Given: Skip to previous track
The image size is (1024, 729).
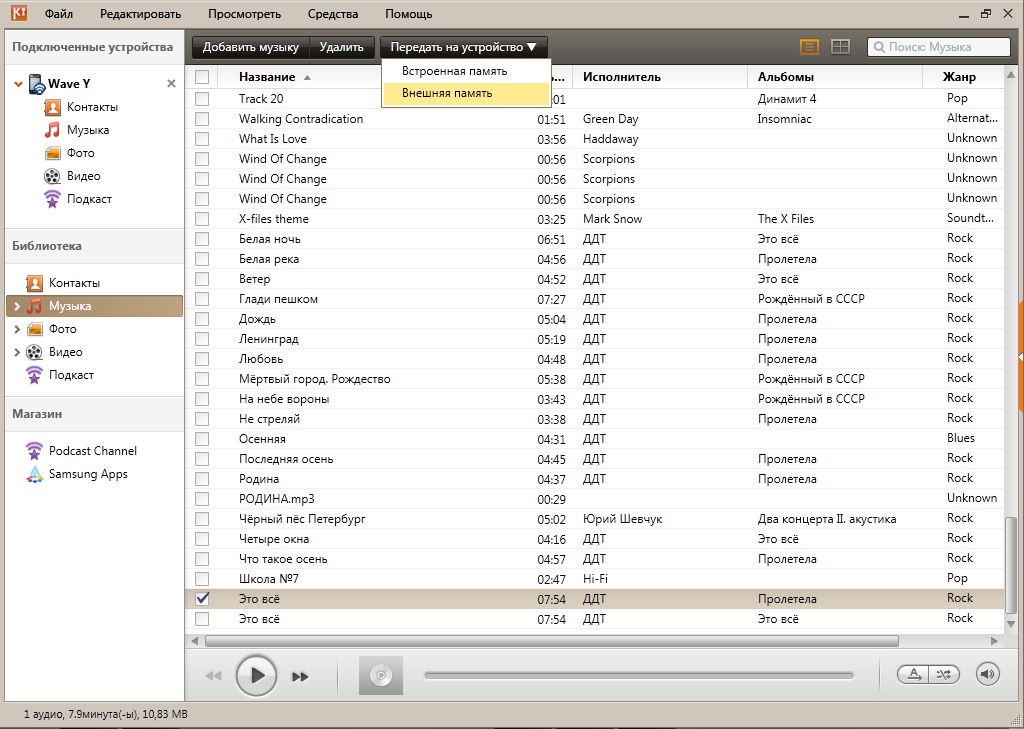Looking at the screenshot, I should click(x=214, y=676).
